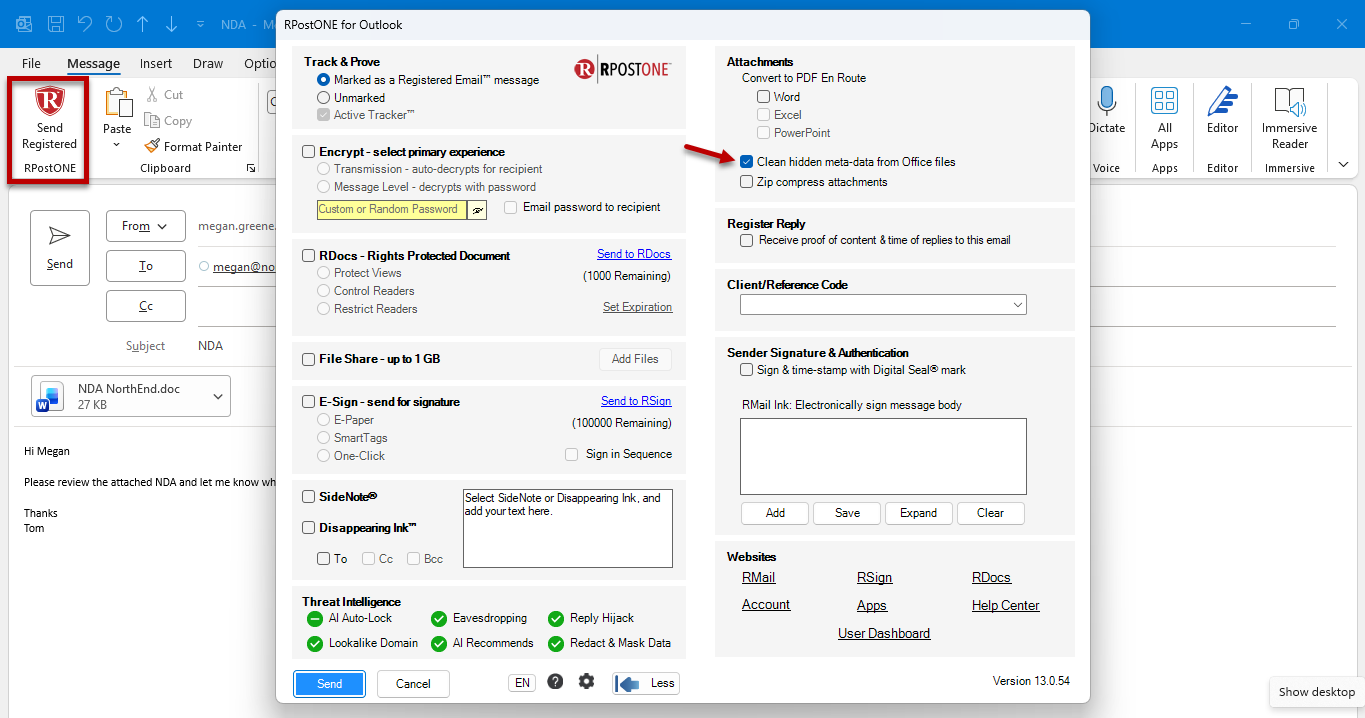The image size is (1365, 718).
Task: Collapse the ribbon with chevron at right
Action: (x=1343, y=165)
